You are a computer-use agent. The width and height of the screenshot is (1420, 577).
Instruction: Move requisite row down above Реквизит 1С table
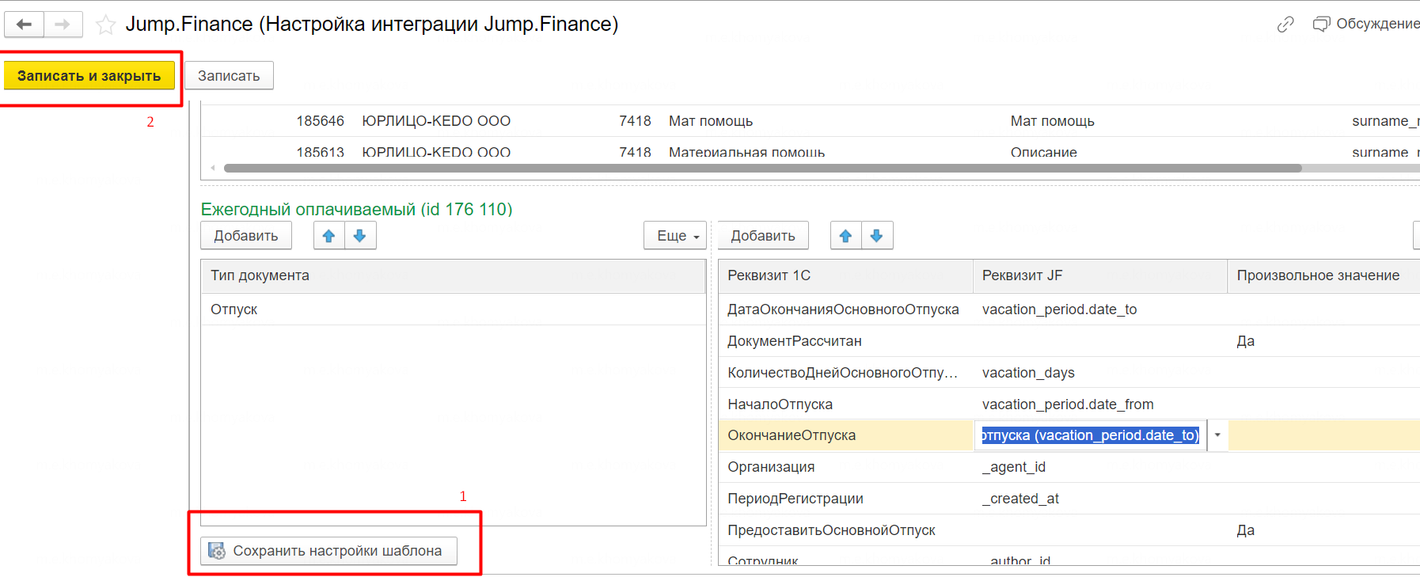pyautogui.click(x=877, y=236)
